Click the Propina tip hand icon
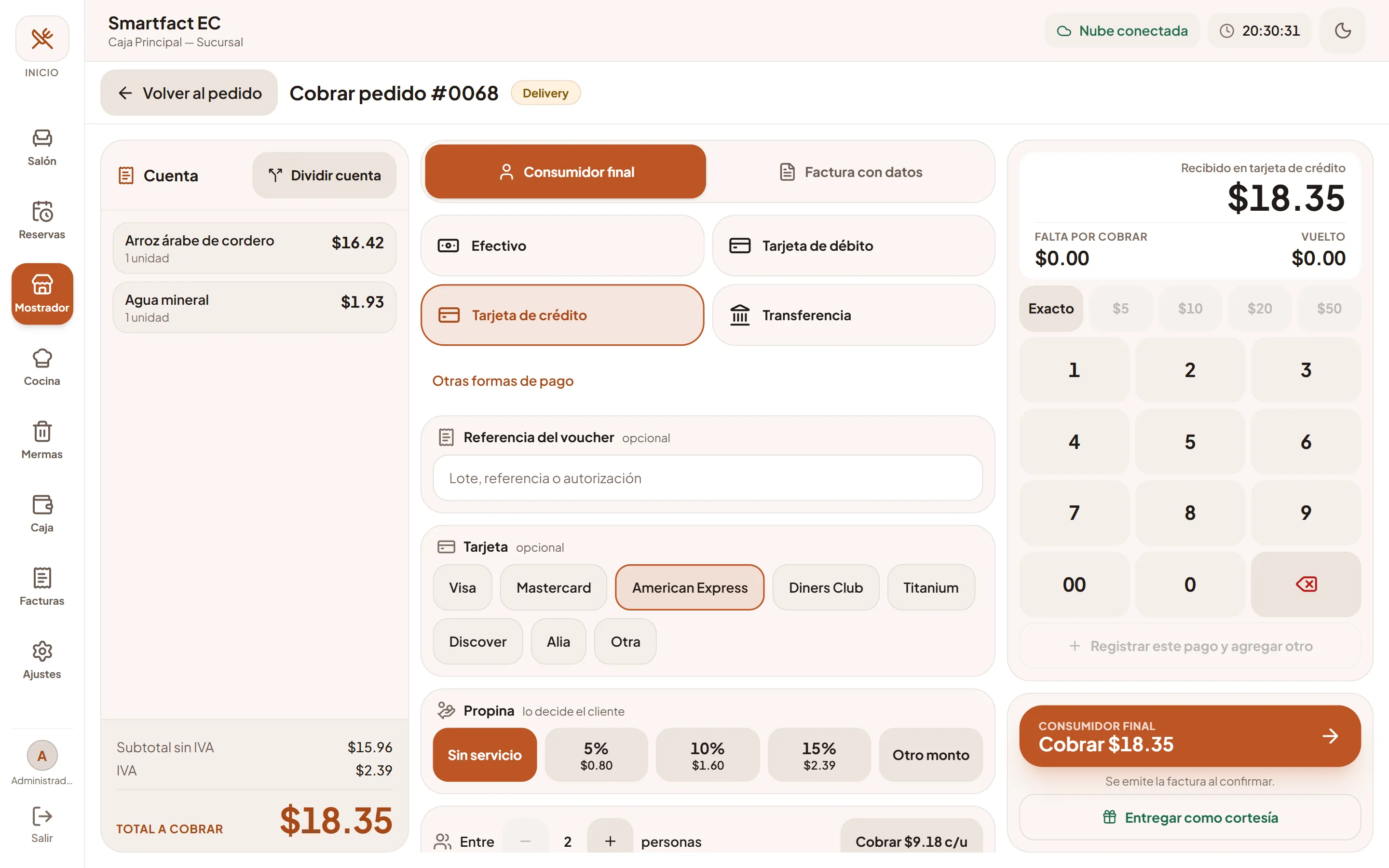Screen dimensions: 1389x868 (446, 711)
